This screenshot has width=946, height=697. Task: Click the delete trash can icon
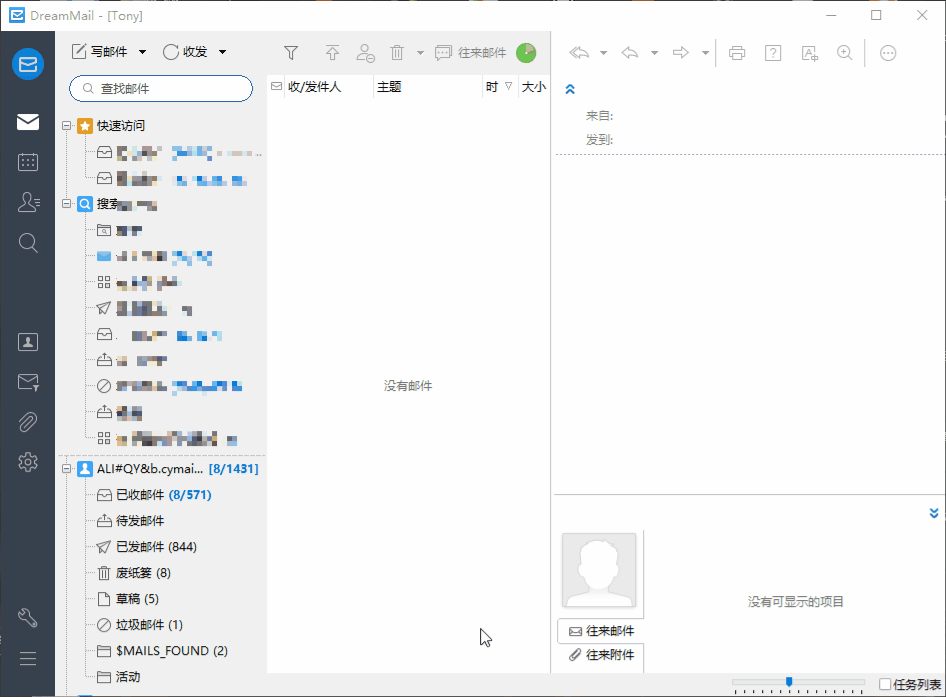(396, 53)
